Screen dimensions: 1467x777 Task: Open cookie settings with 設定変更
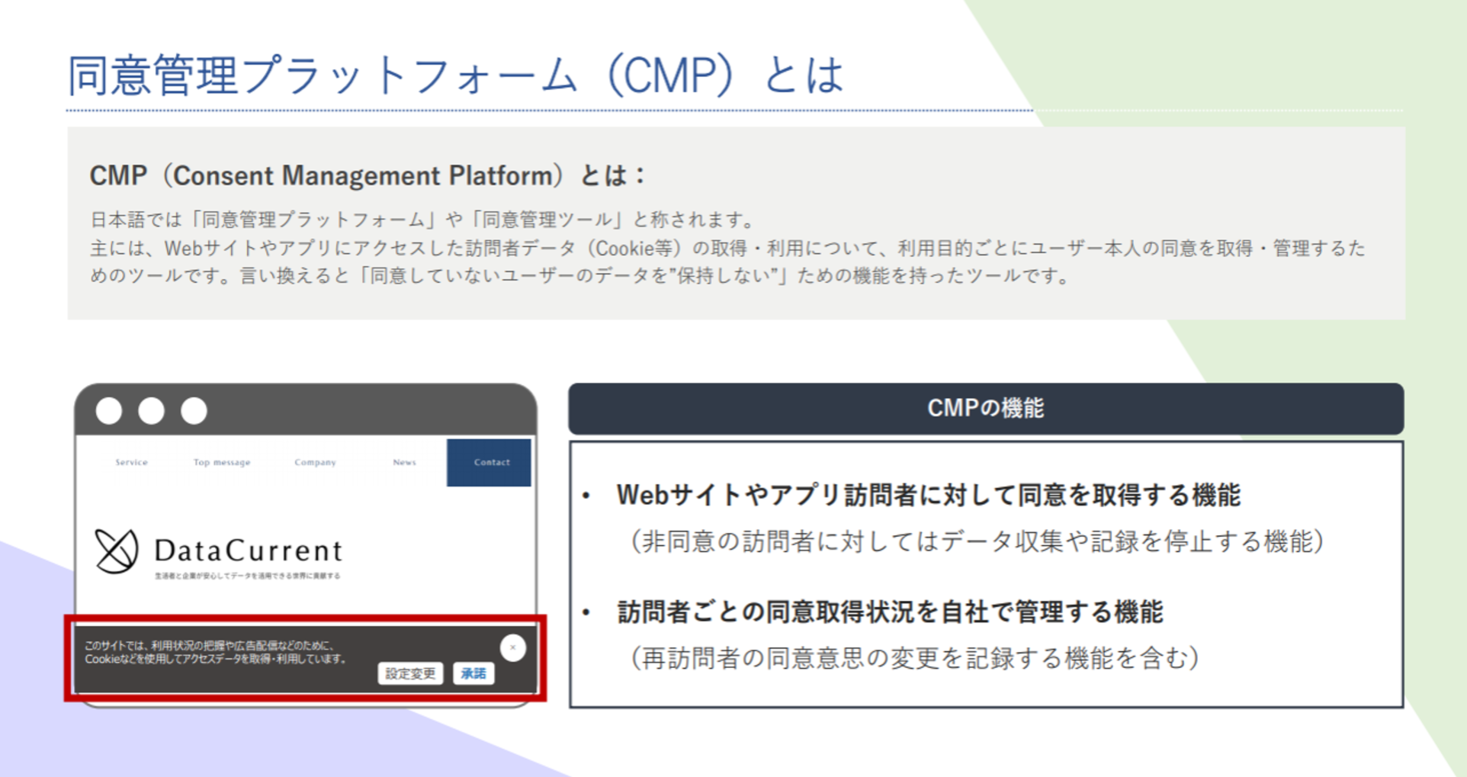click(412, 673)
